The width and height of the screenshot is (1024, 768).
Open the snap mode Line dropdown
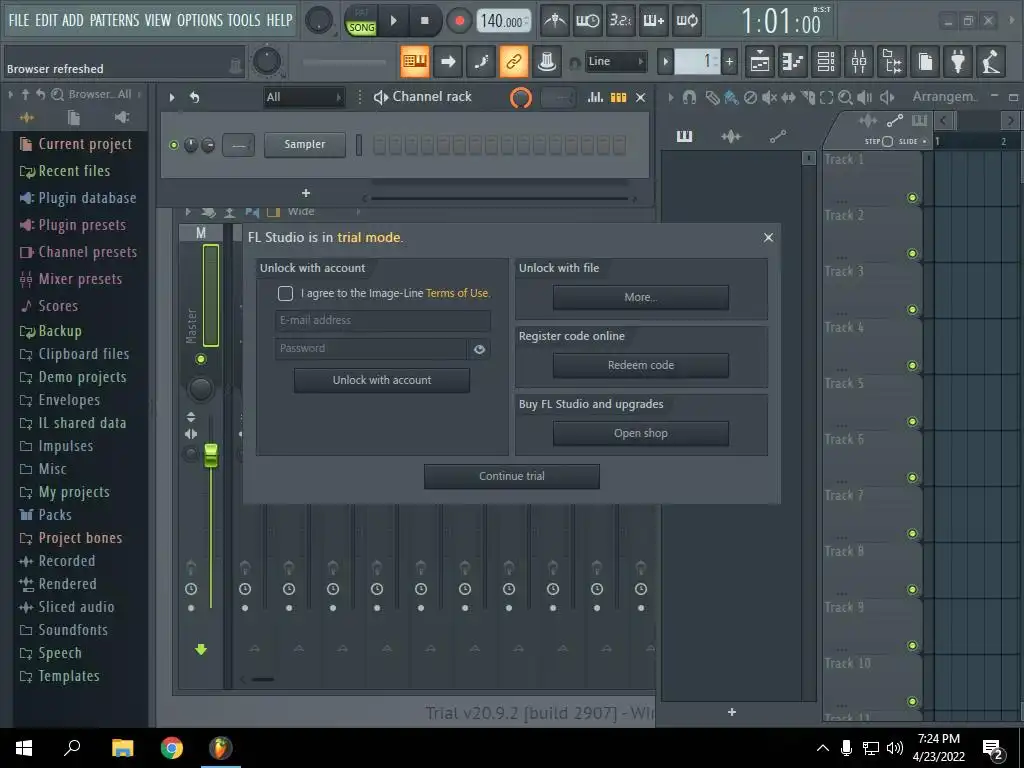615,61
